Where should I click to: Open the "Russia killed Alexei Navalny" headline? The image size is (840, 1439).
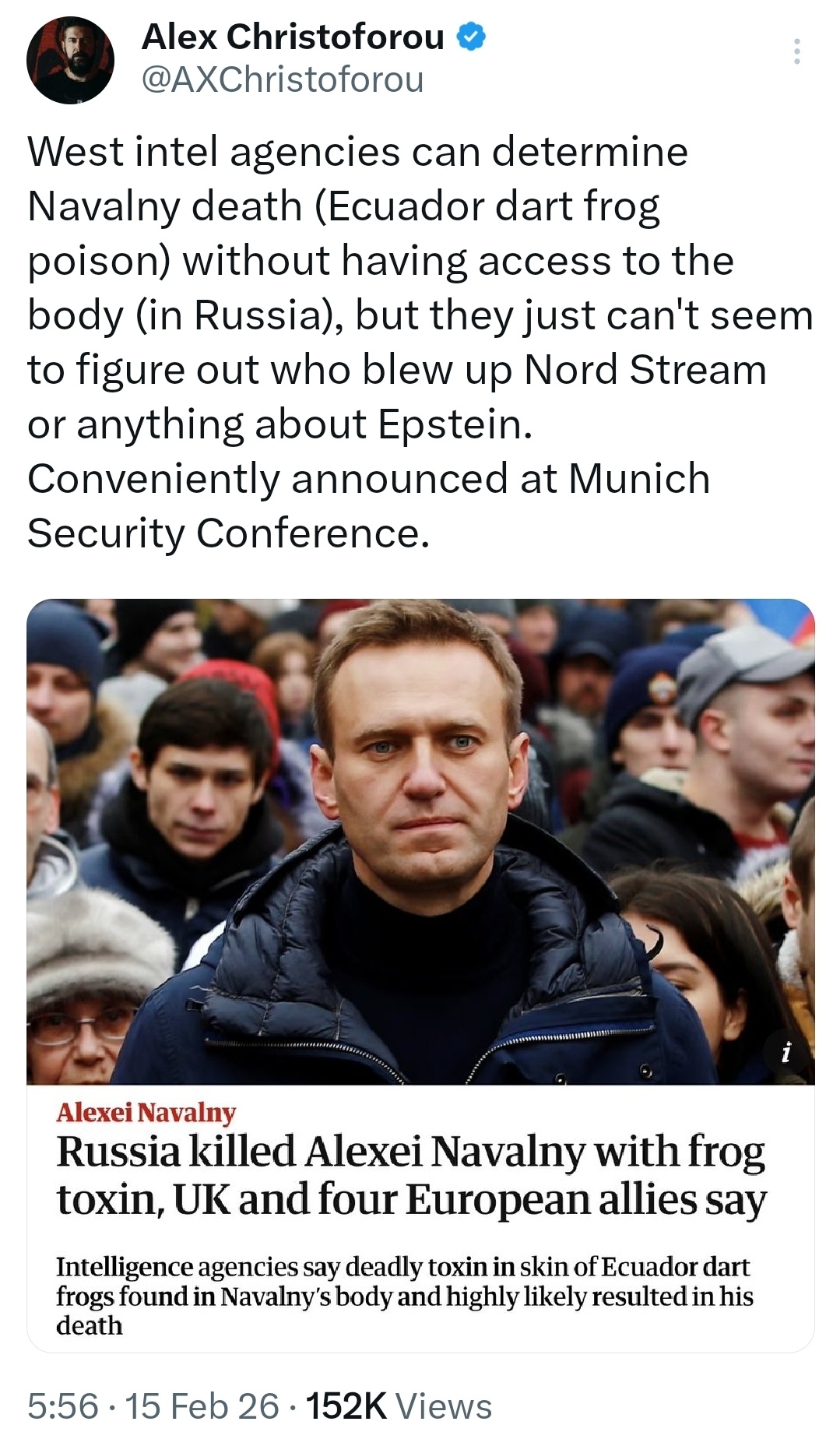point(411,1175)
